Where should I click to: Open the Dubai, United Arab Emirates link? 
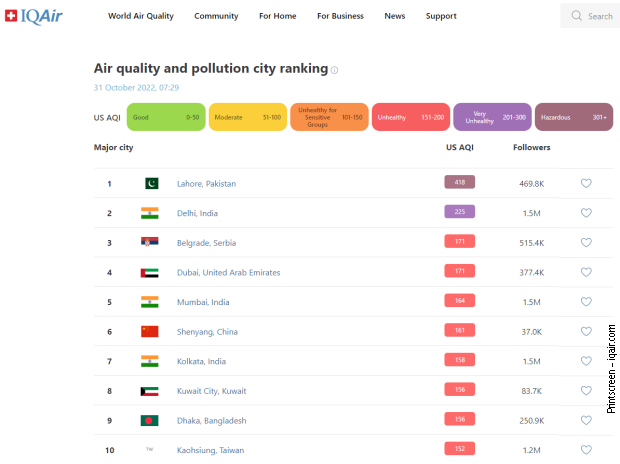tap(229, 273)
